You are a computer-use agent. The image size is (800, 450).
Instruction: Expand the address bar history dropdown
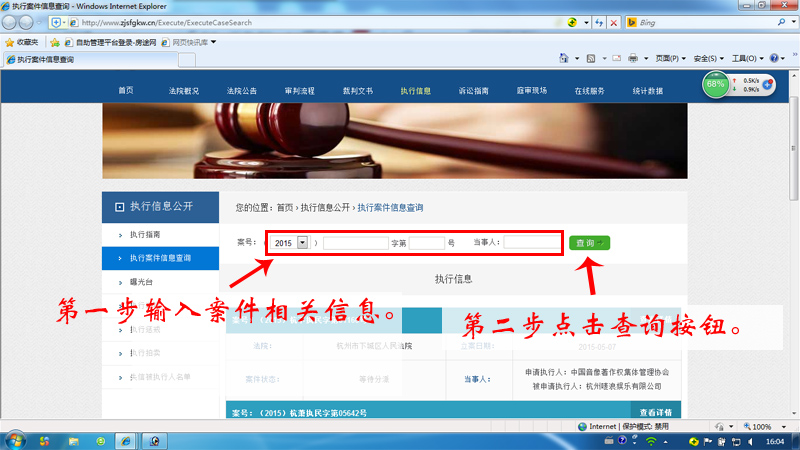tap(586, 22)
